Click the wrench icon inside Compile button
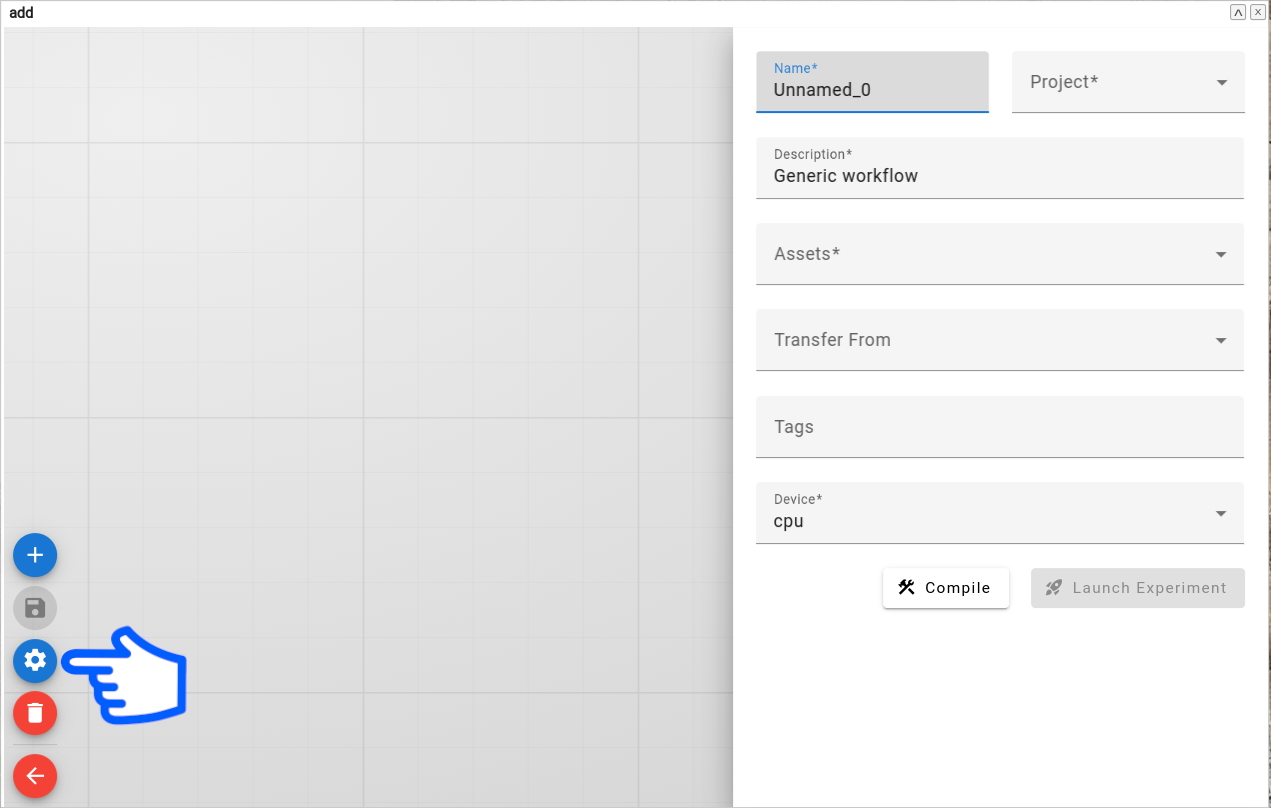The width and height of the screenshot is (1271, 808). point(907,588)
